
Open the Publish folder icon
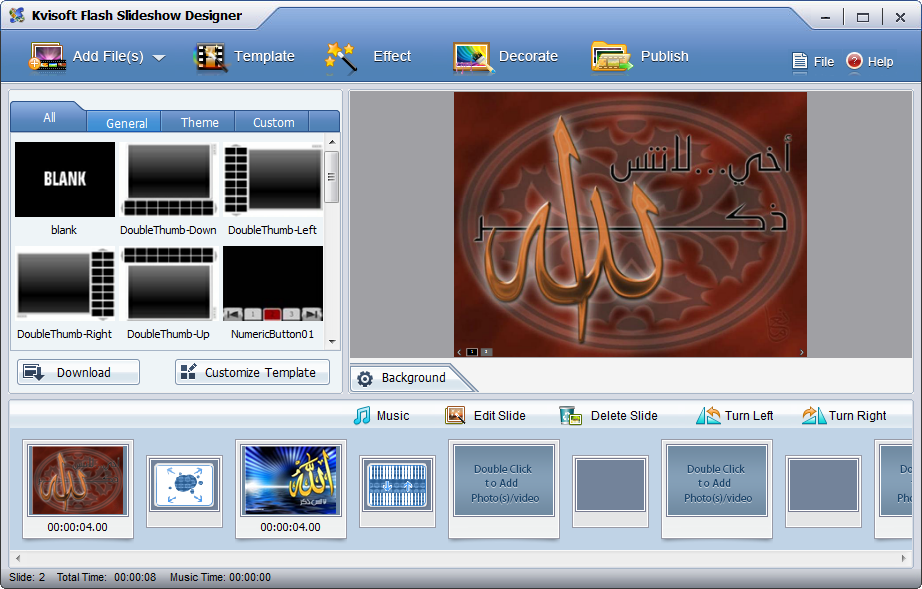(612, 57)
